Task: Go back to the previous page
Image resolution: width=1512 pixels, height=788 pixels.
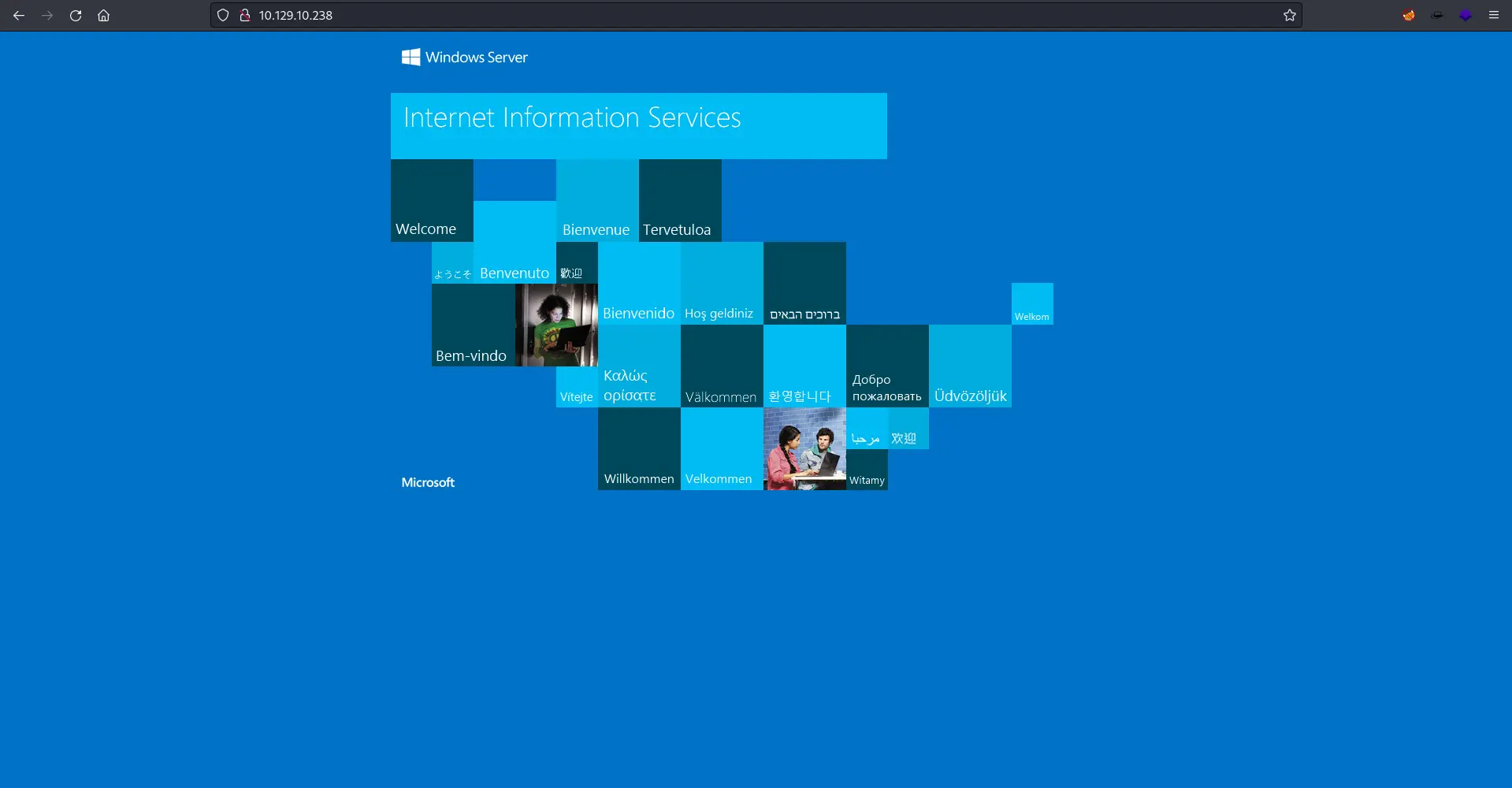Action: click(x=19, y=15)
